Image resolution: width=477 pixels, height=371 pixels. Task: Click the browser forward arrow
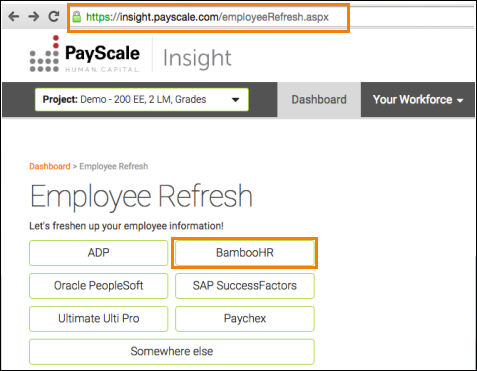click(34, 16)
